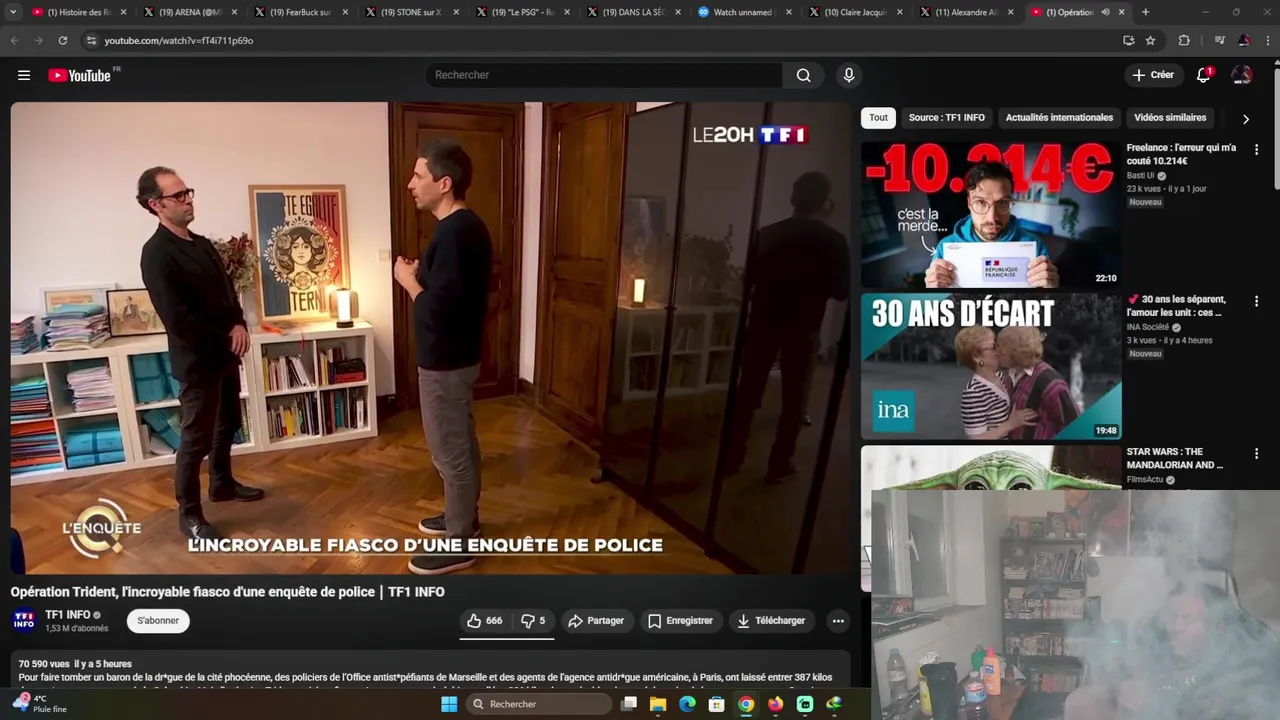Open a new browser tab

(1145, 12)
